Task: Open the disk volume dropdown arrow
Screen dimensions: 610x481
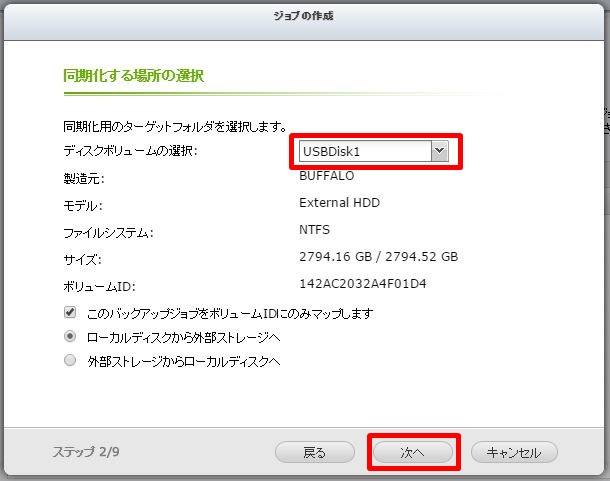Action: pyautogui.click(x=440, y=151)
